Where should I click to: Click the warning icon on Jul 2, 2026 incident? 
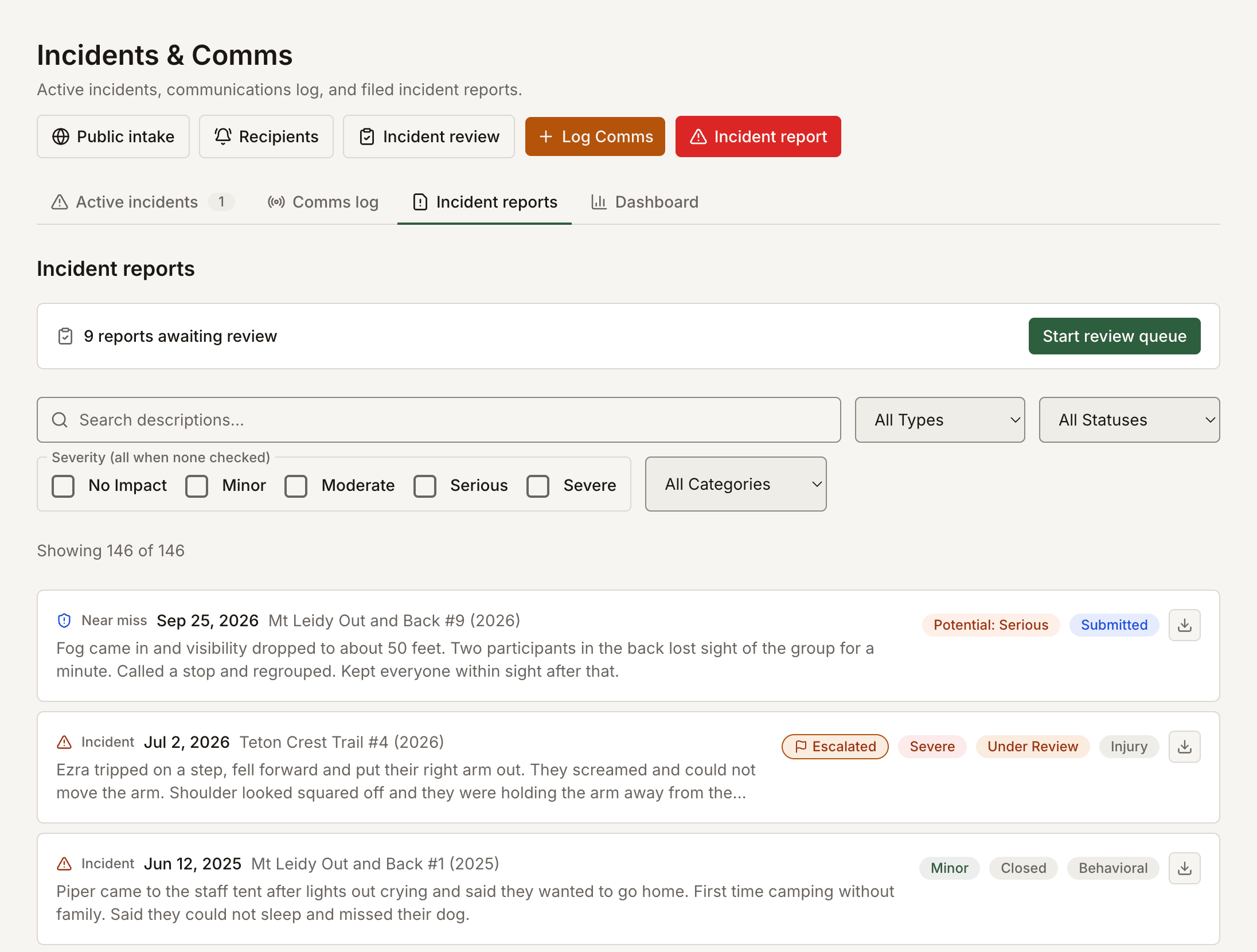(x=64, y=742)
